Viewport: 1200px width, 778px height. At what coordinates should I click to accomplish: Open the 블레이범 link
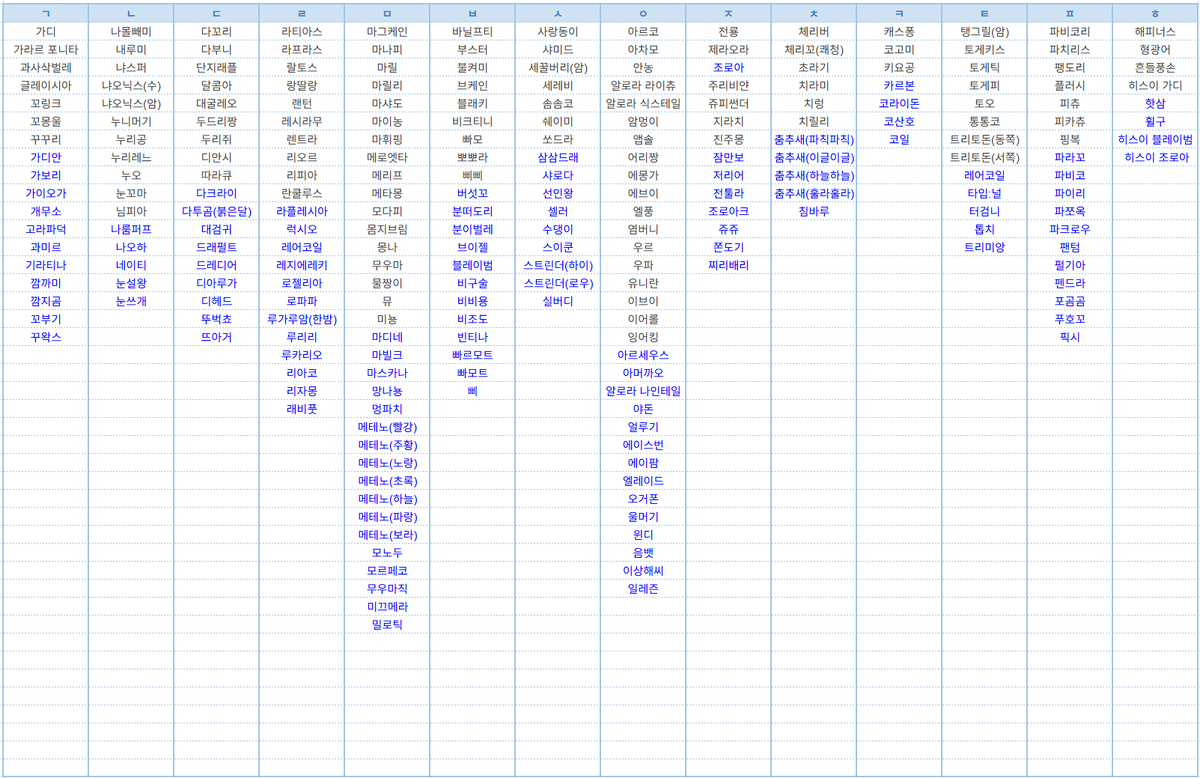(x=472, y=265)
